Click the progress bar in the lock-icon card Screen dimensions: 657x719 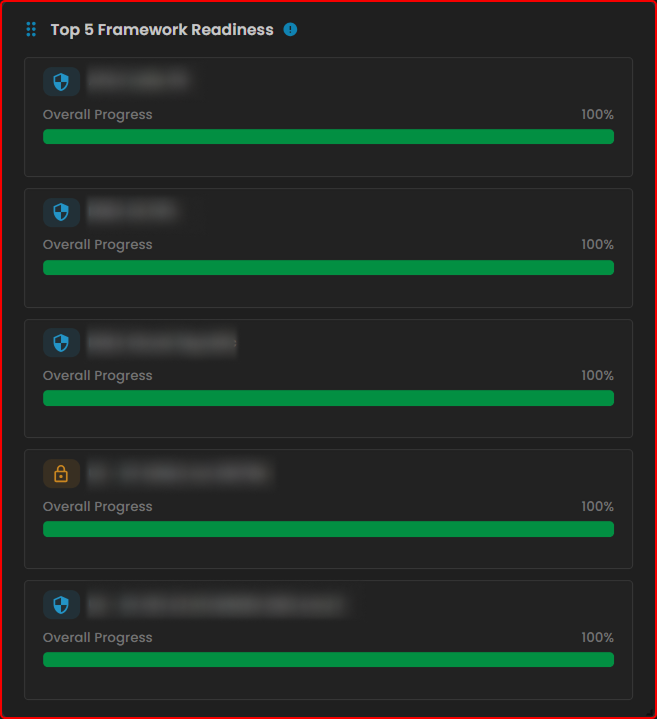pyautogui.click(x=328, y=529)
